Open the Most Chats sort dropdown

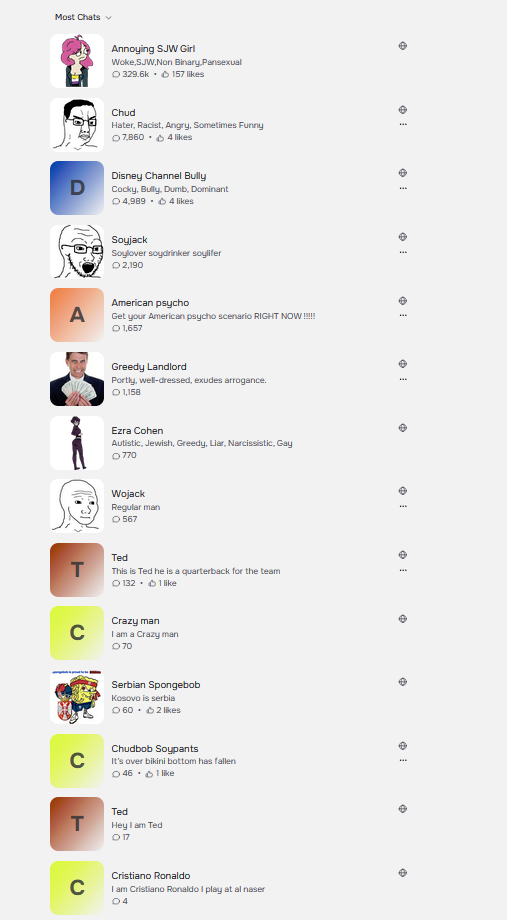click(83, 18)
